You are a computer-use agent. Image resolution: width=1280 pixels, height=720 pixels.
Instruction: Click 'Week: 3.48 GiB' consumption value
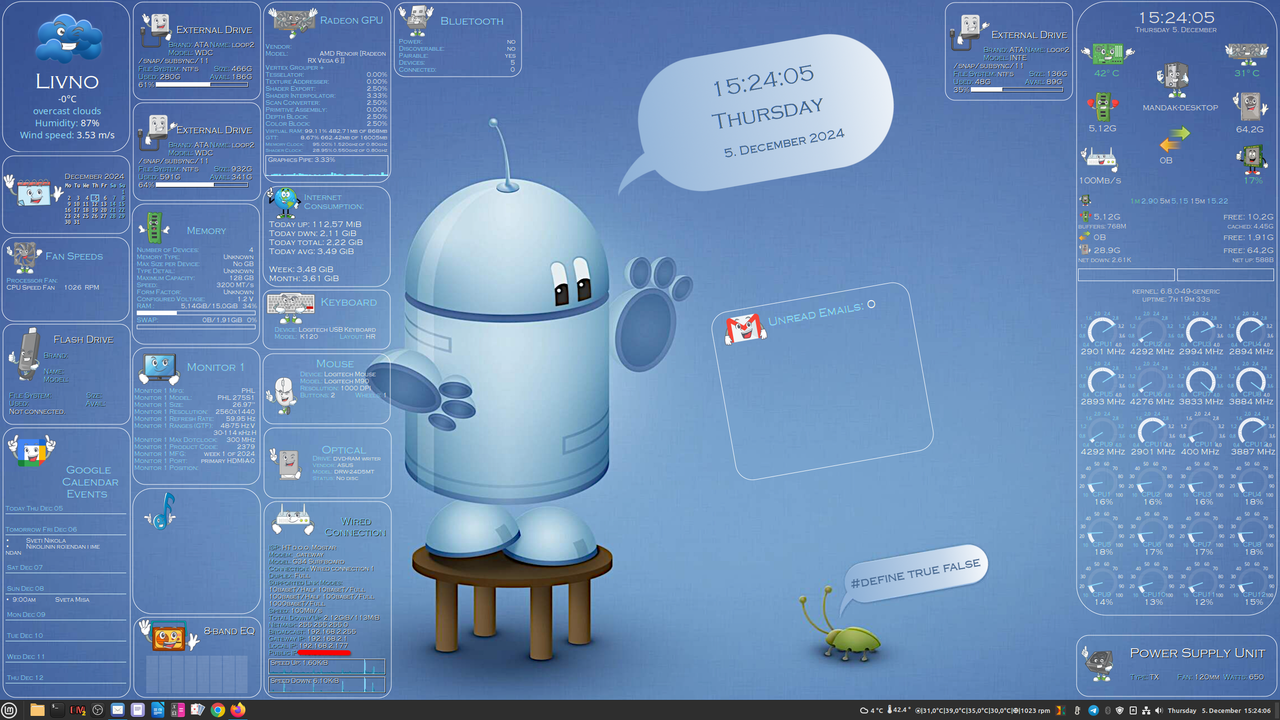click(x=302, y=269)
